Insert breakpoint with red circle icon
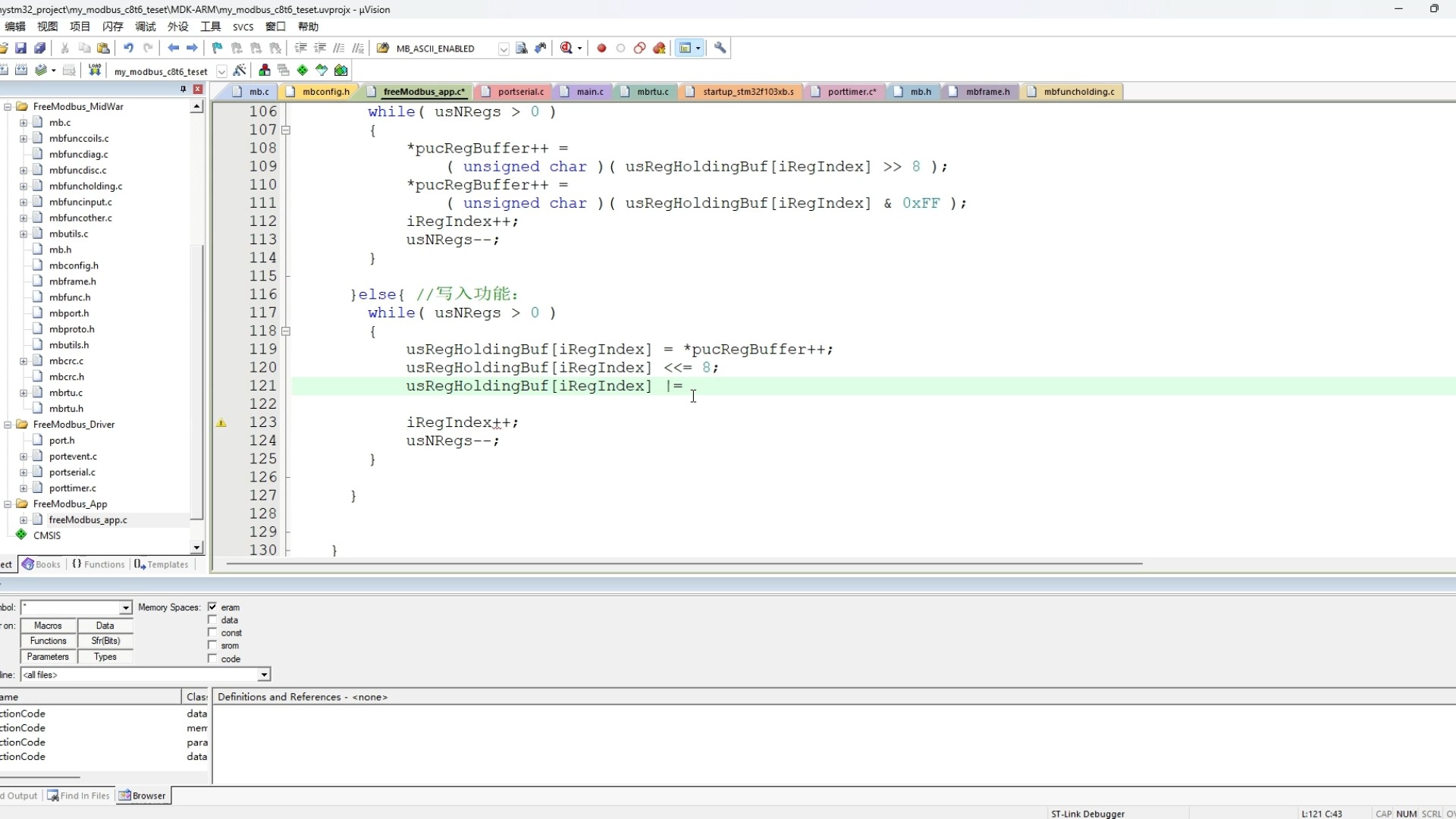The image size is (1456, 819). point(601,48)
